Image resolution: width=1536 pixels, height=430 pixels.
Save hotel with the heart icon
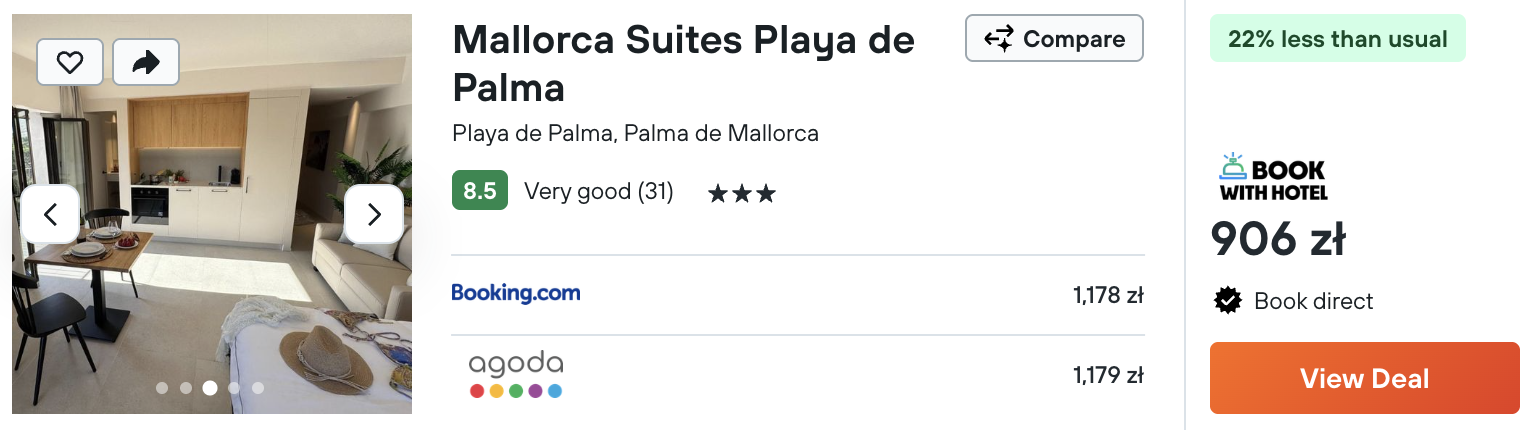(x=70, y=62)
